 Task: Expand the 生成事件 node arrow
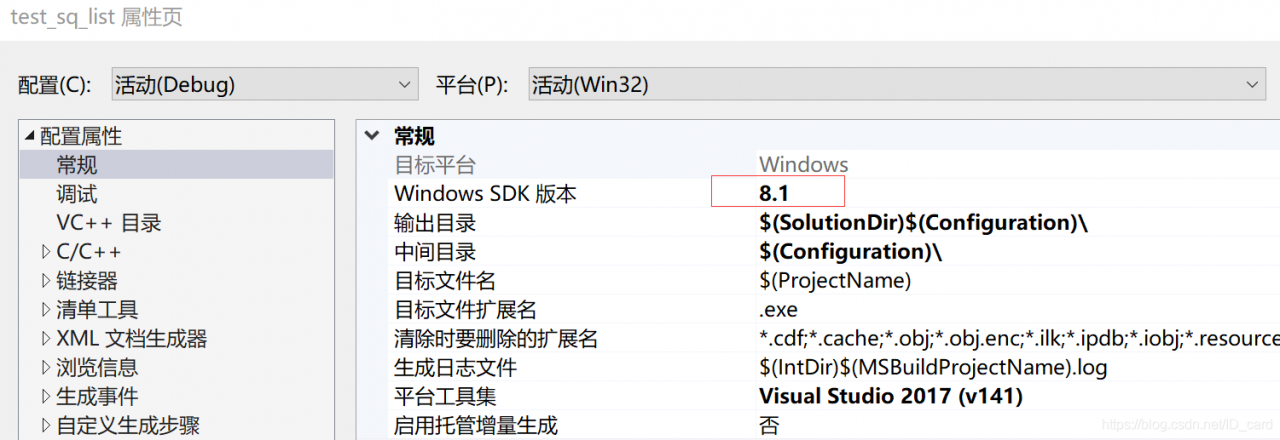pyautogui.click(x=45, y=397)
